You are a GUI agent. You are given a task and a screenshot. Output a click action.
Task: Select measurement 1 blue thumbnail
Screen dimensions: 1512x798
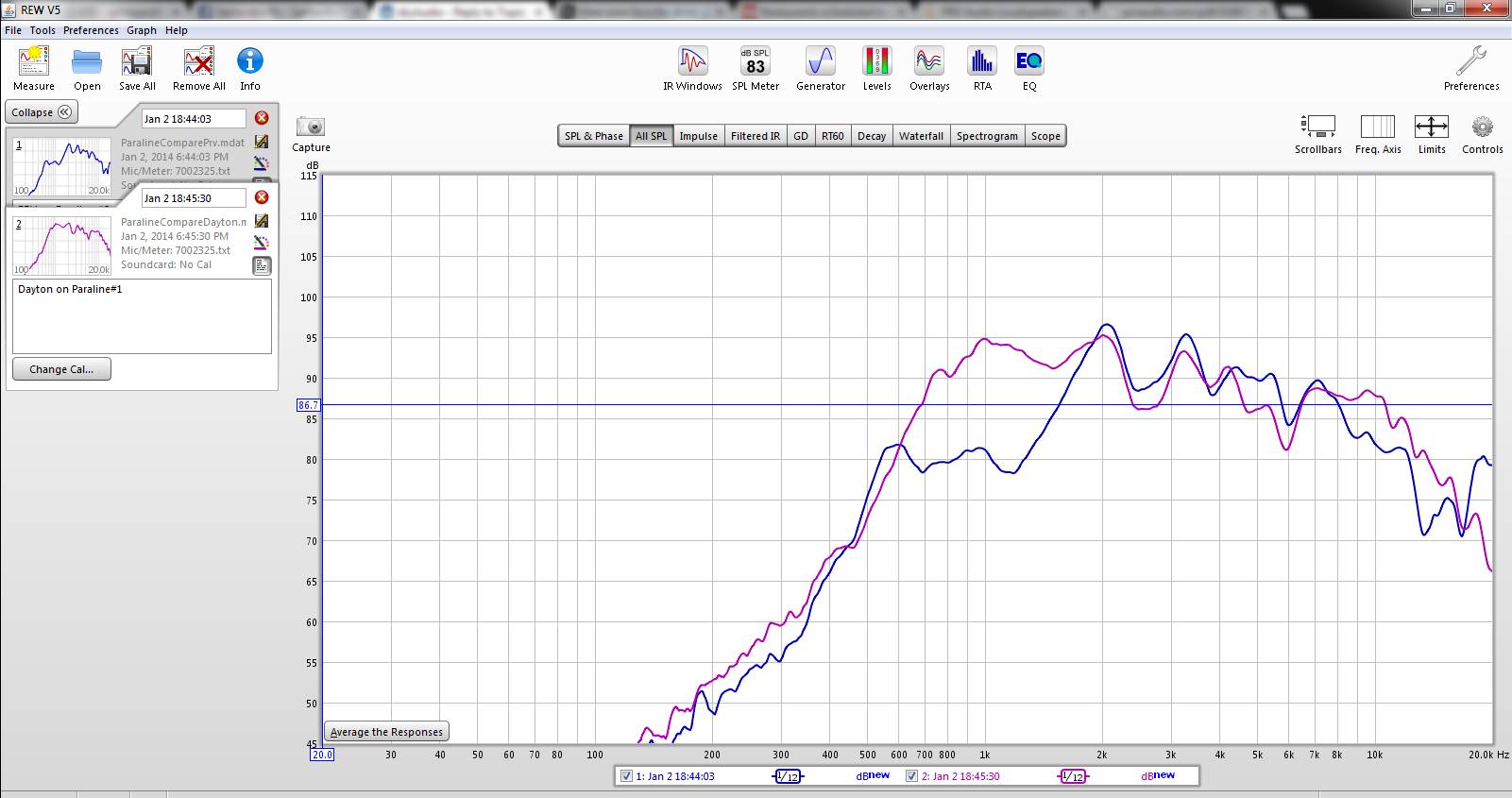pyautogui.click(x=61, y=166)
